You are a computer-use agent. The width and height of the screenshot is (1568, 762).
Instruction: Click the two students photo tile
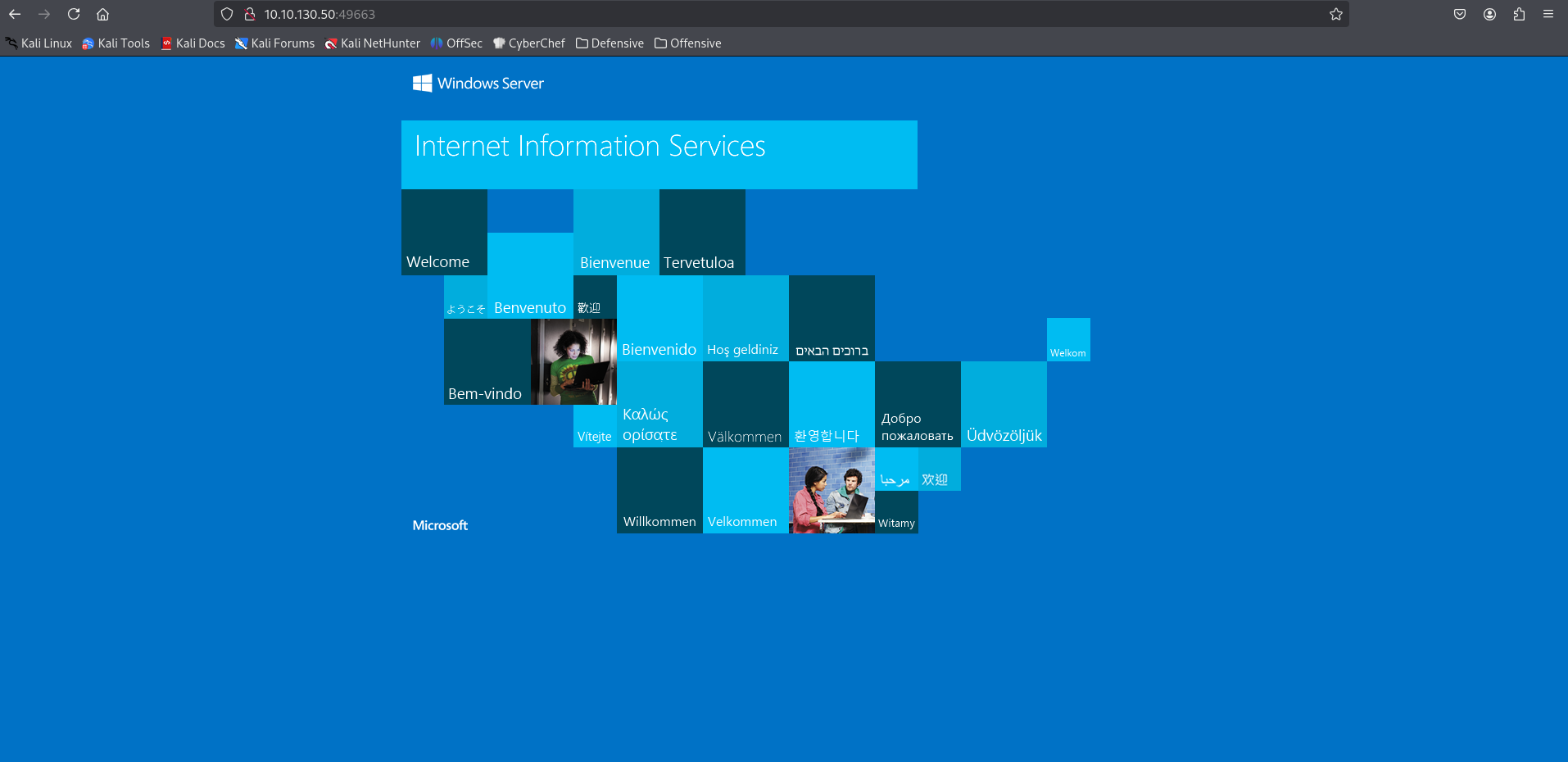(x=832, y=490)
